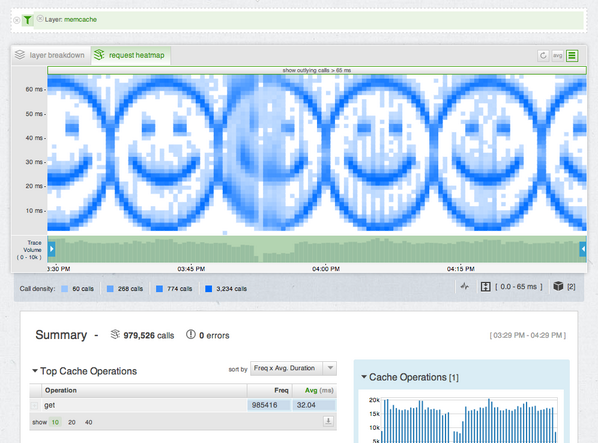Show 40 rows per page
This screenshot has height=443, width=598.
click(88, 422)
